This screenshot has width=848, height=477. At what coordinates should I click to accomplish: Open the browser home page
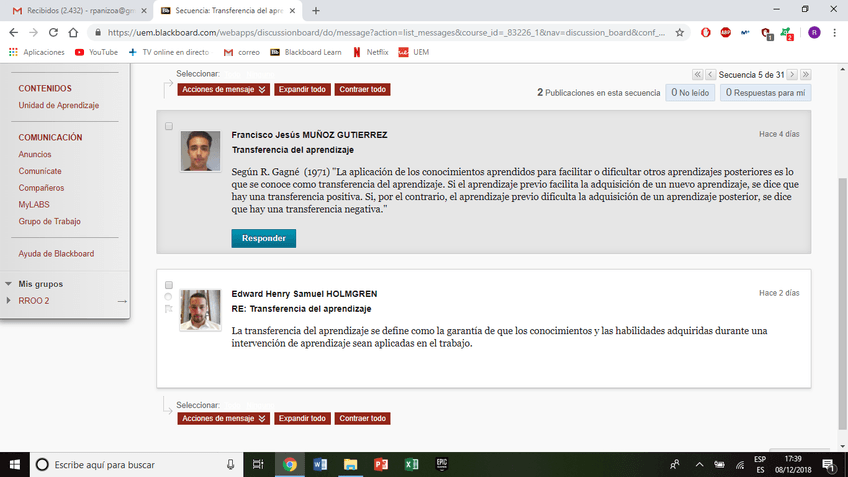pos(73,32)
